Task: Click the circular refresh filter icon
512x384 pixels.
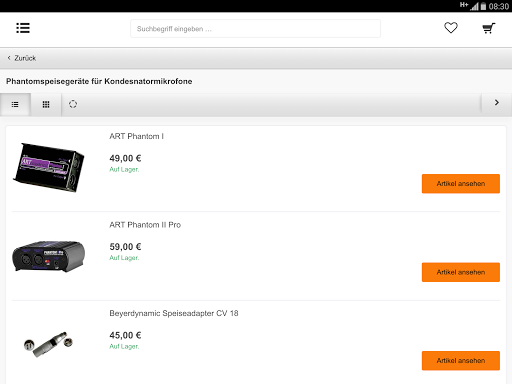Action: pyautogui.click(x=73, y=104)
